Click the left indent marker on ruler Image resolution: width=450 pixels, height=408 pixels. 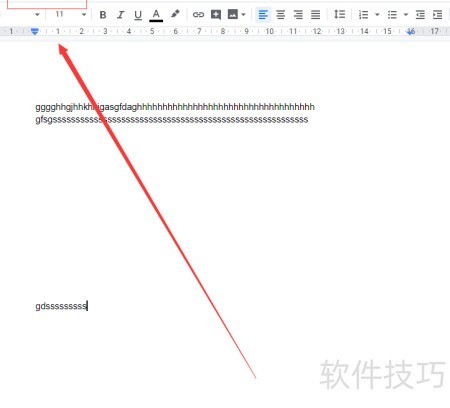(x=34, y=32)
